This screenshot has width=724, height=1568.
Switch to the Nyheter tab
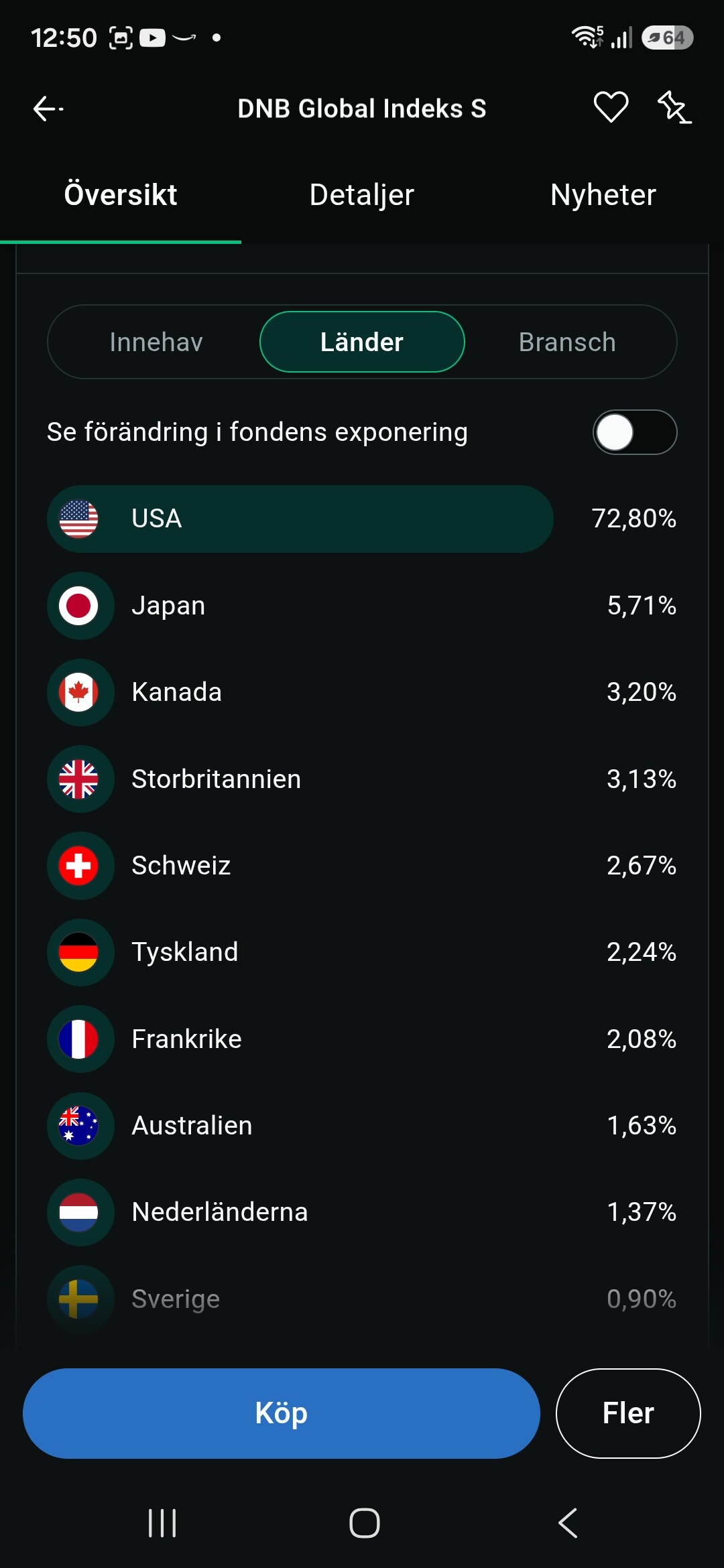[x=603, y=196]
